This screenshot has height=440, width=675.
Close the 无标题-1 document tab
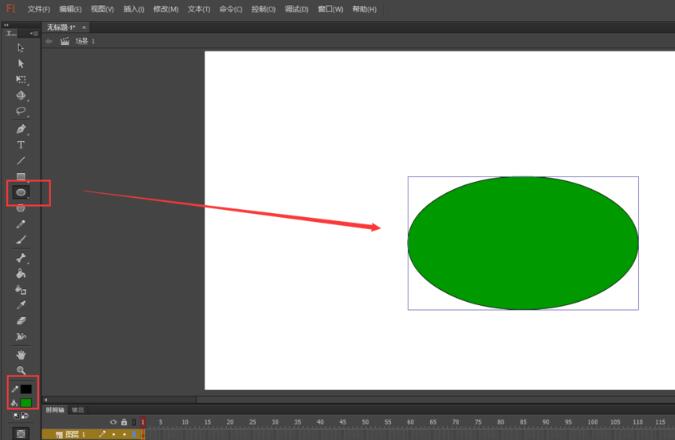(84, 27)
